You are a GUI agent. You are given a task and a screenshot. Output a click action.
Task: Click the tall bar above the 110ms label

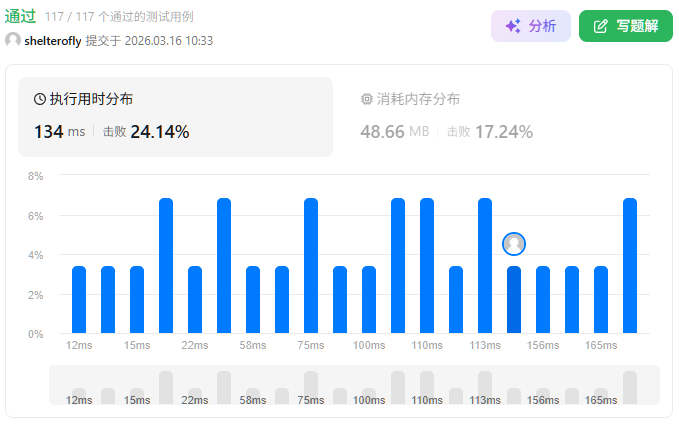coord(427,265)
